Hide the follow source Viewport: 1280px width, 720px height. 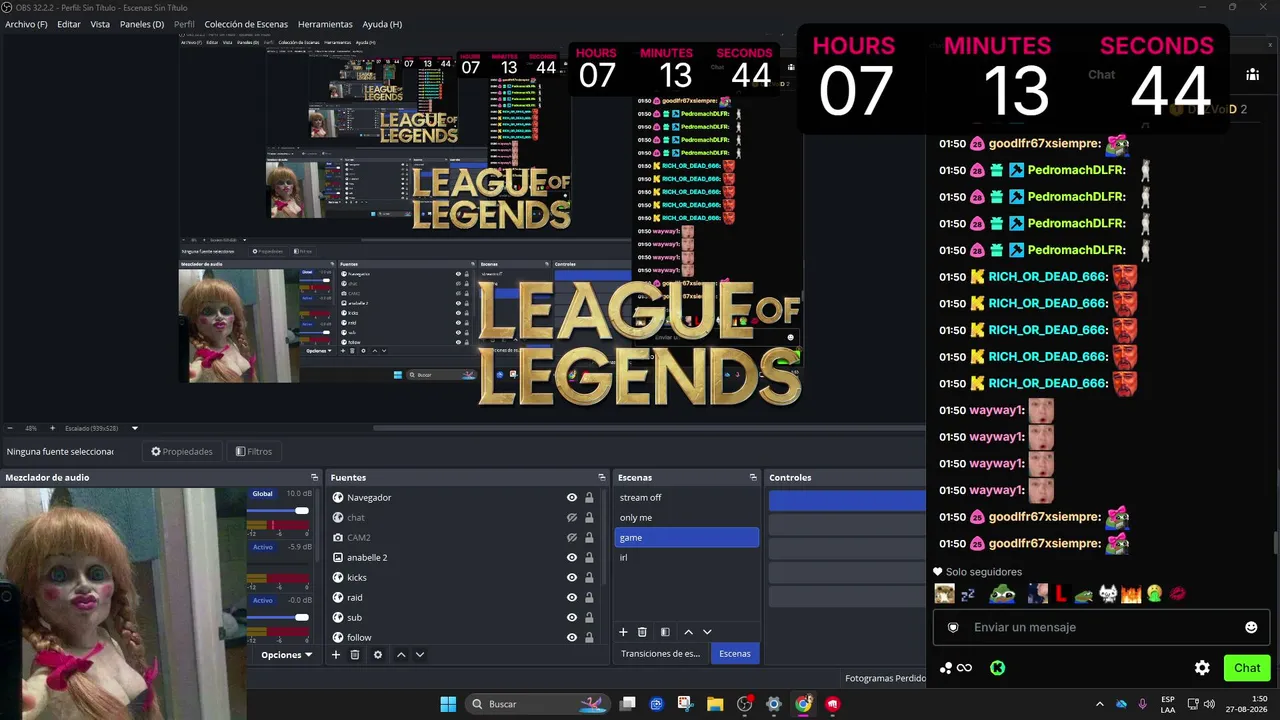(572, 637)
